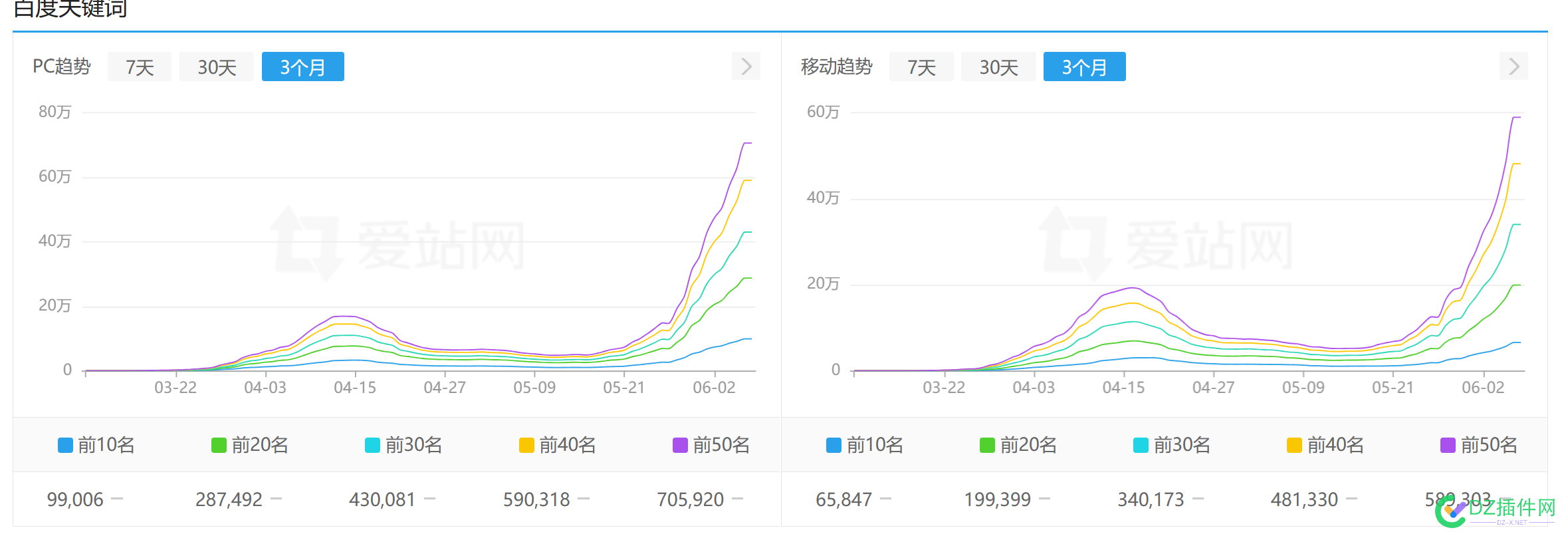The image size is (1568, 538).
Task: Click the PC value 287,492
Action: (229, 499)
